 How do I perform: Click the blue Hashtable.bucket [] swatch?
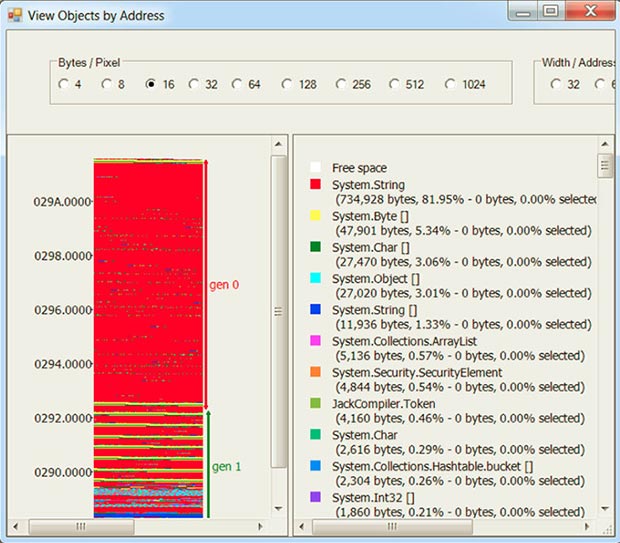pyautogui.click(x=315, y=465)
